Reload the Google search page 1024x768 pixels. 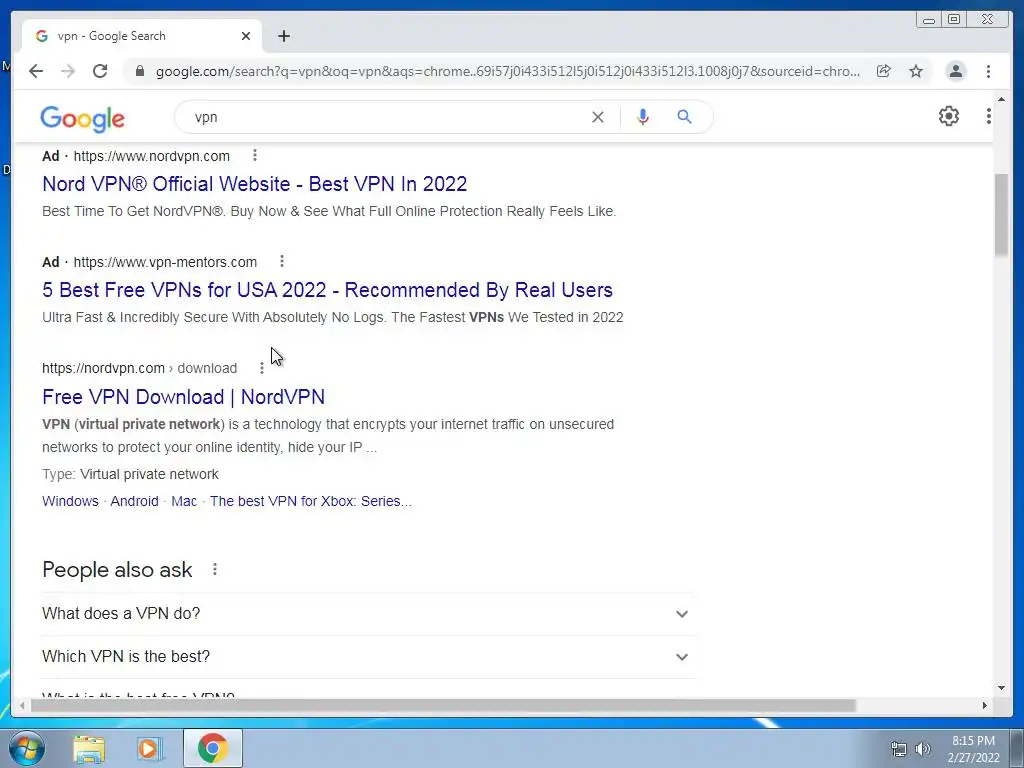click(x=100, y=71)
